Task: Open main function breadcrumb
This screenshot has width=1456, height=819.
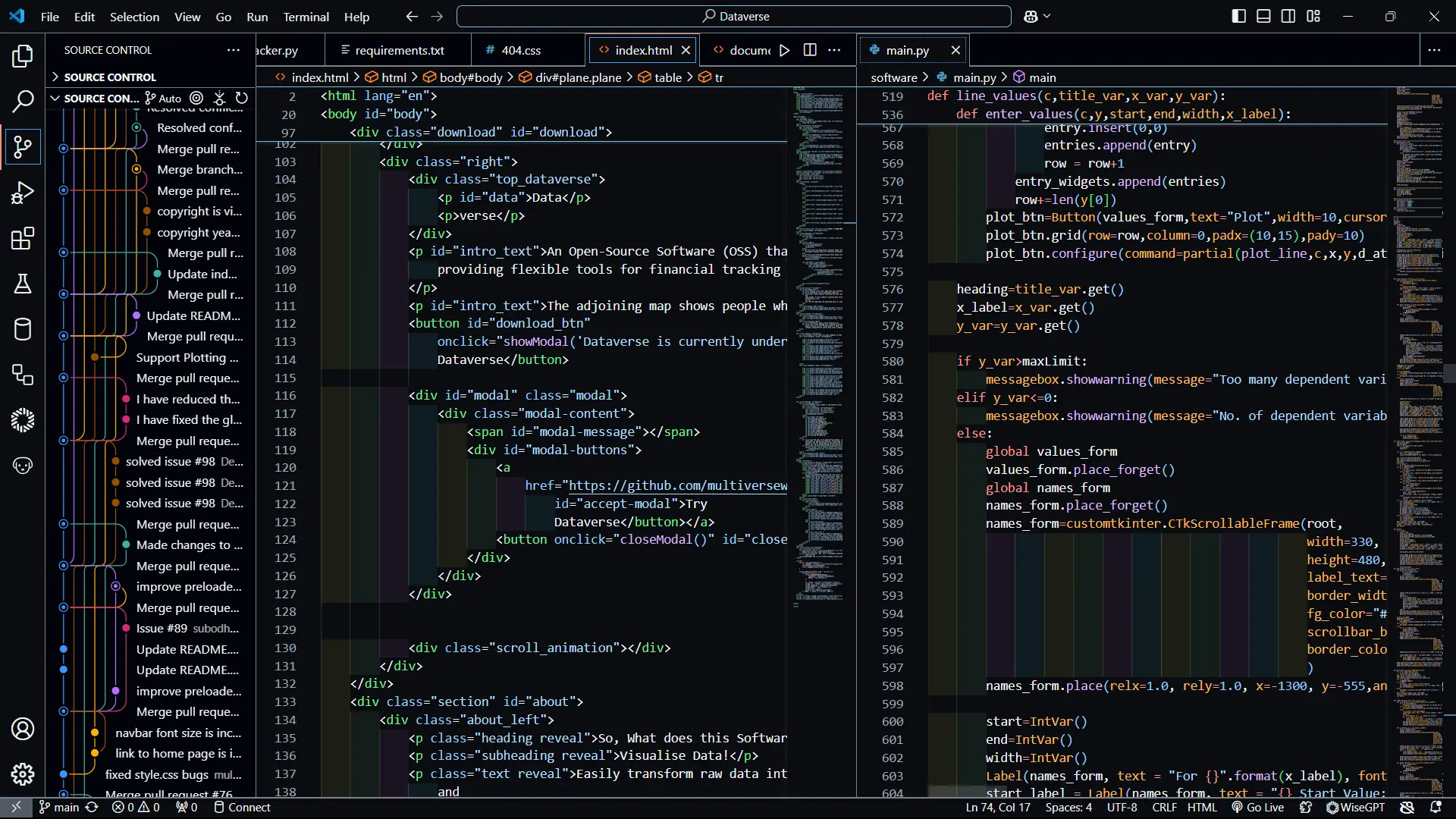Action: 1035,77
